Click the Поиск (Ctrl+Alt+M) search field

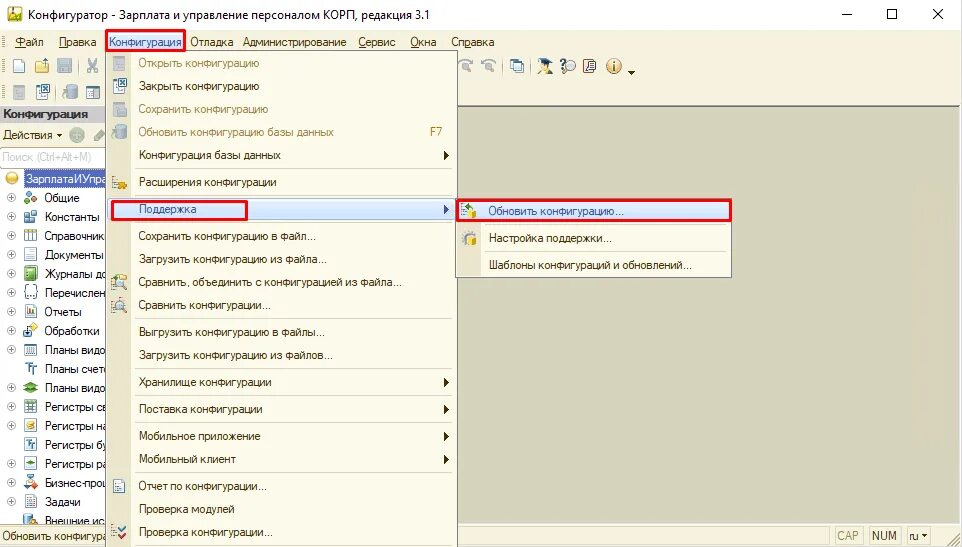click(53, 157)
